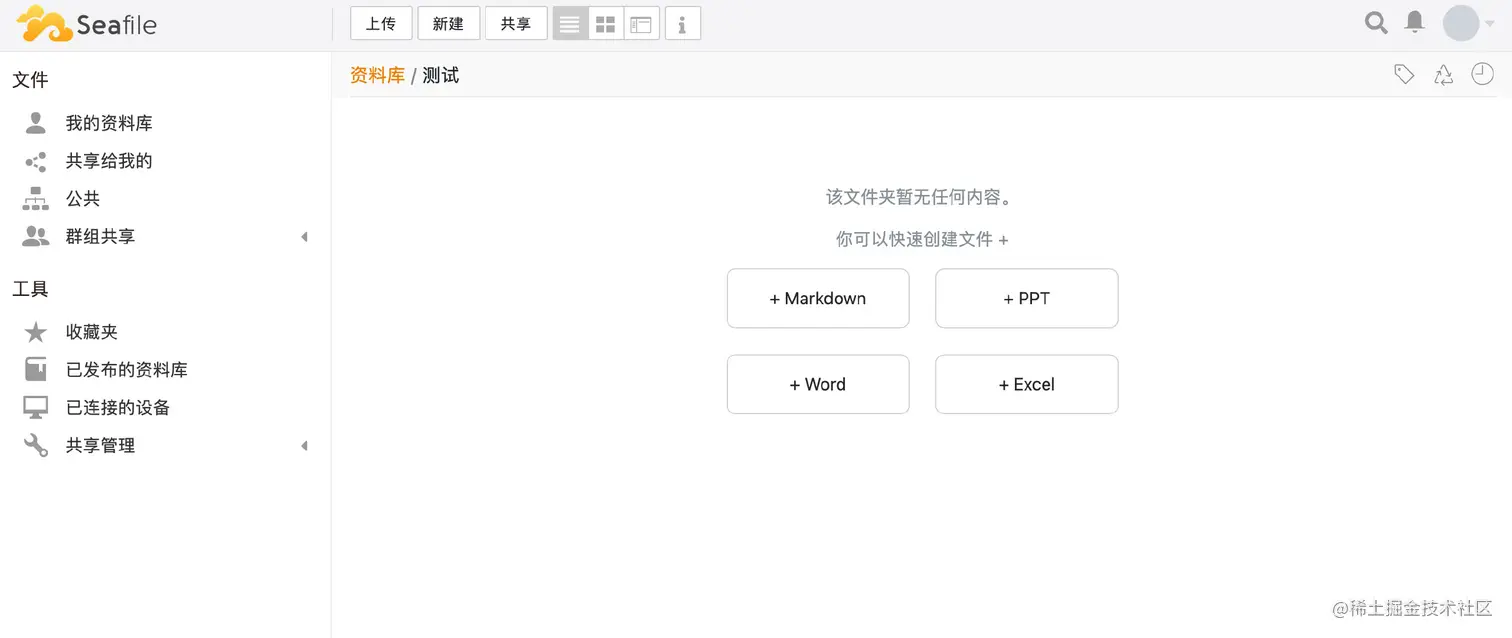Switch to grid view mode
This screenshot has height=638, width=1512.
point(605,24)
